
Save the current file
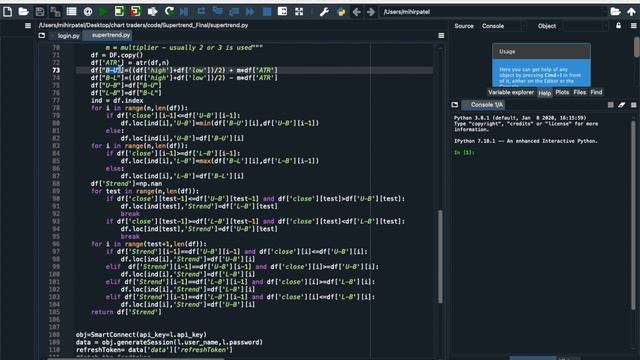point(40,12)
